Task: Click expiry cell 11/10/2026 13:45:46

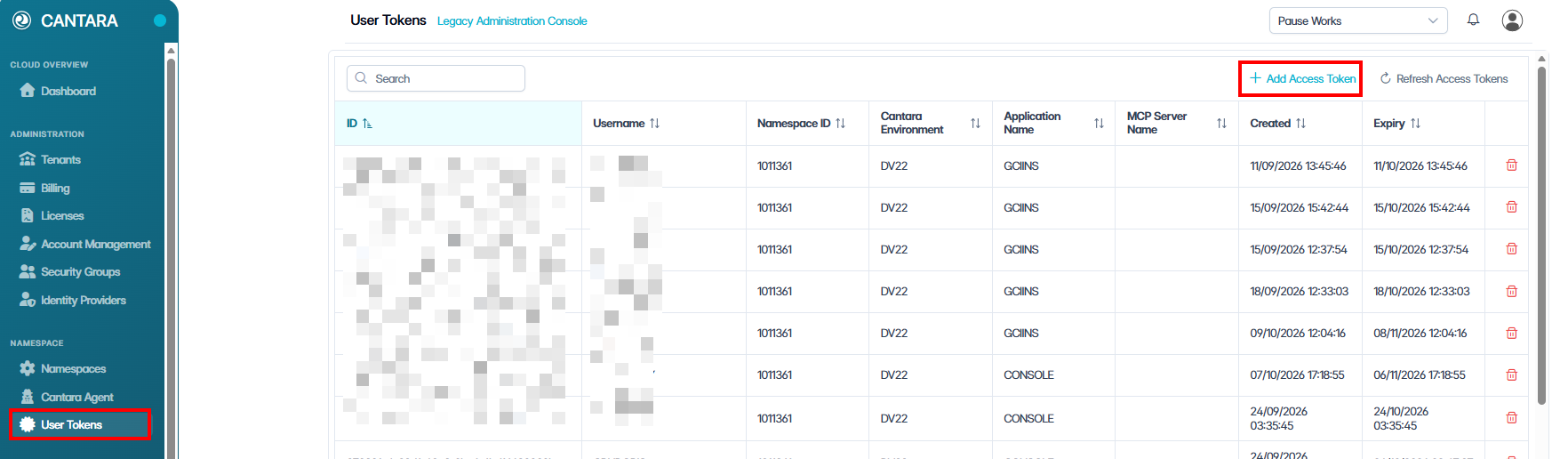Action: [x=1420, y=166]
